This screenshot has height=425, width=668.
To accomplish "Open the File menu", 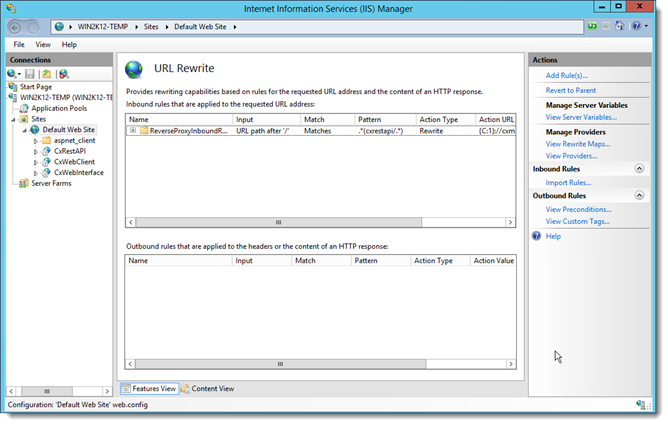I will 19,44.
